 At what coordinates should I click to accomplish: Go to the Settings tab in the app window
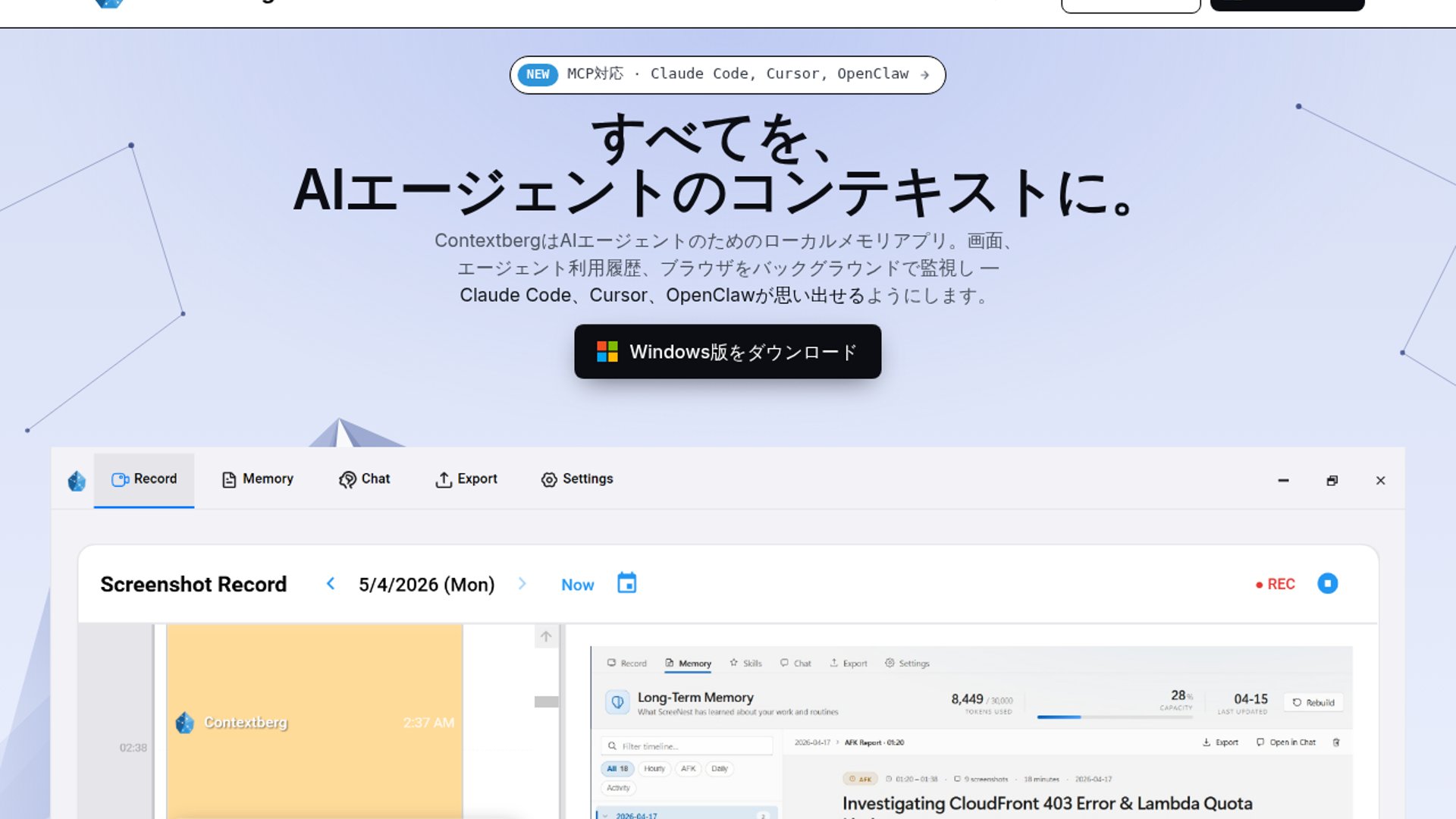coord(577,479)
